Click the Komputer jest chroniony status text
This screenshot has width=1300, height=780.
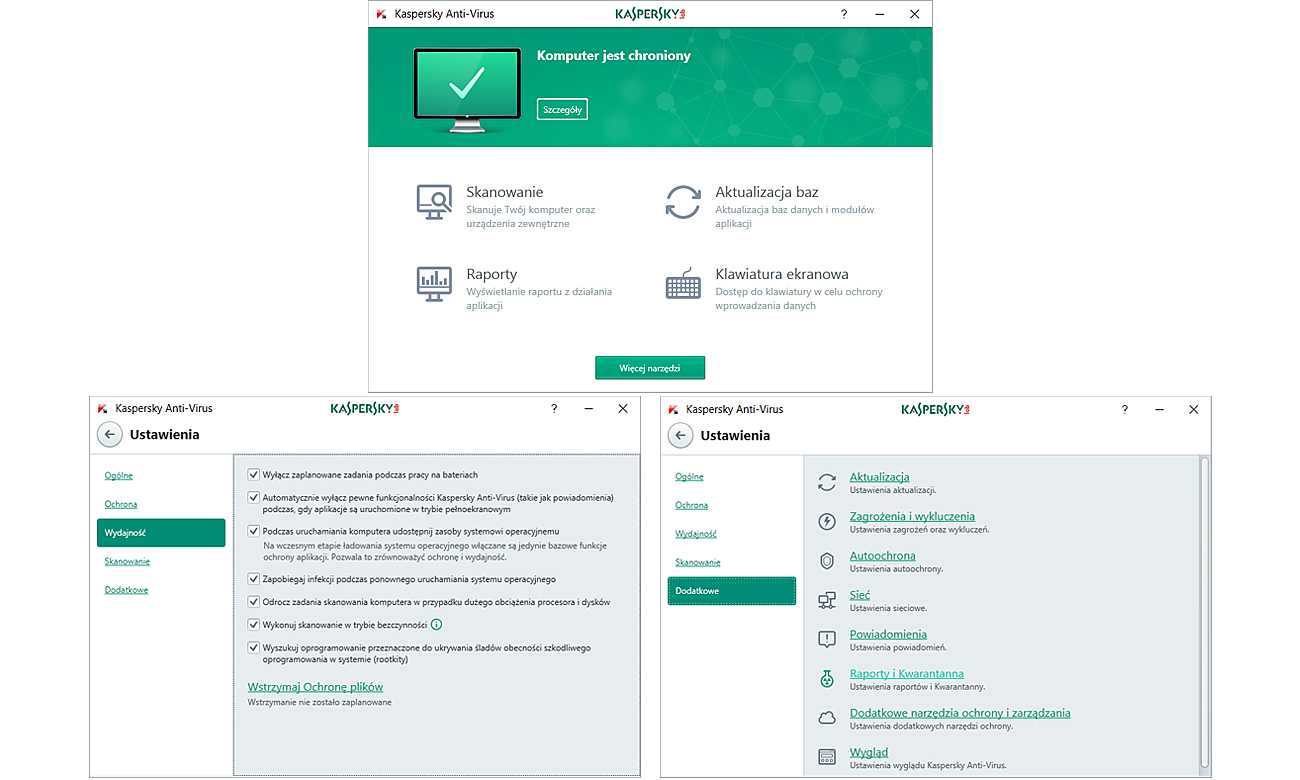[614, 56]
